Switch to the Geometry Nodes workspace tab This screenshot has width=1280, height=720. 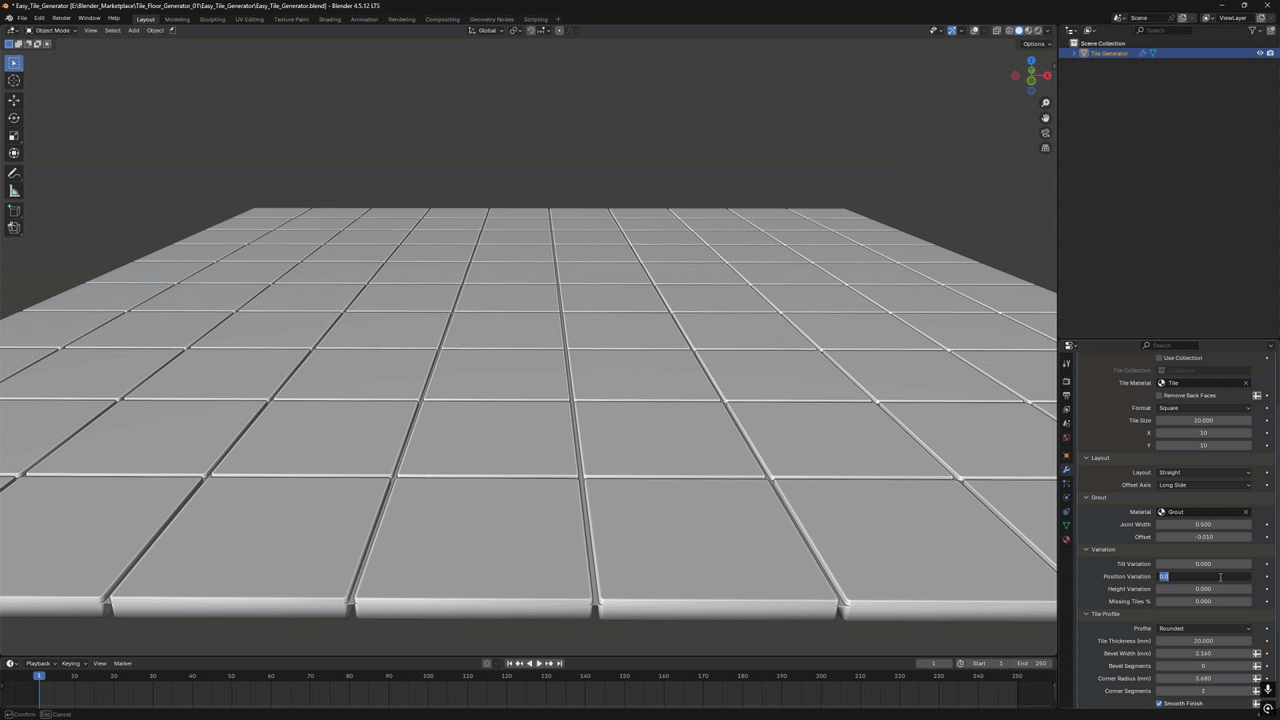491,19
